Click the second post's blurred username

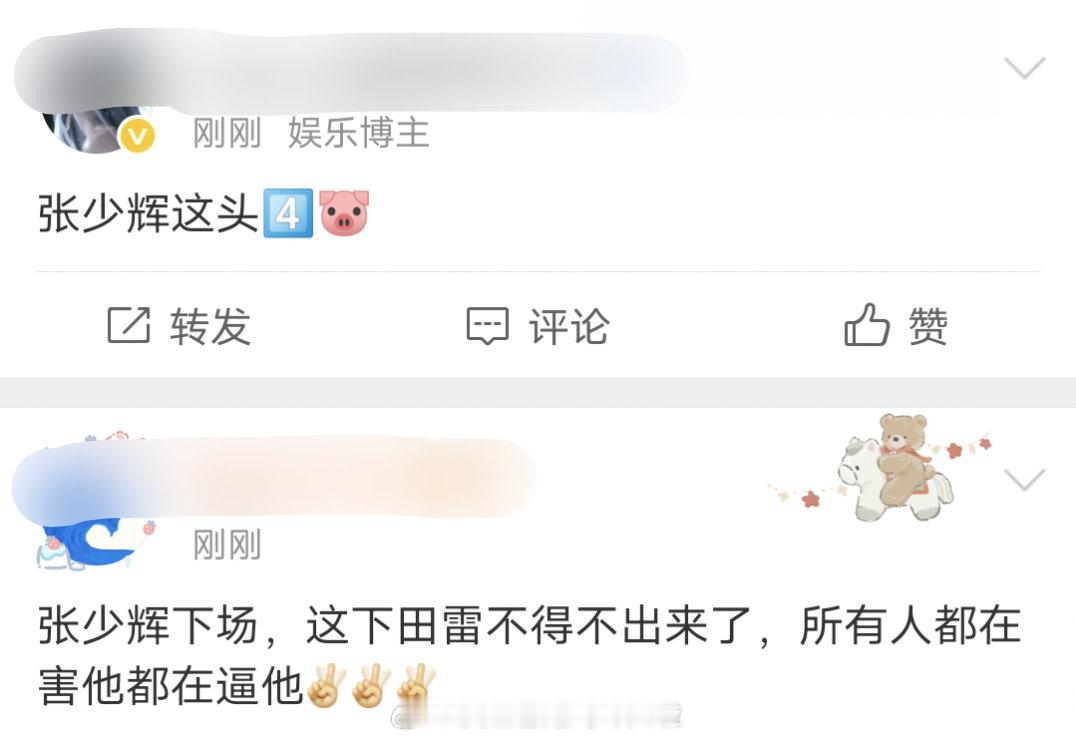pyautogui.click(x=274, y=477)
